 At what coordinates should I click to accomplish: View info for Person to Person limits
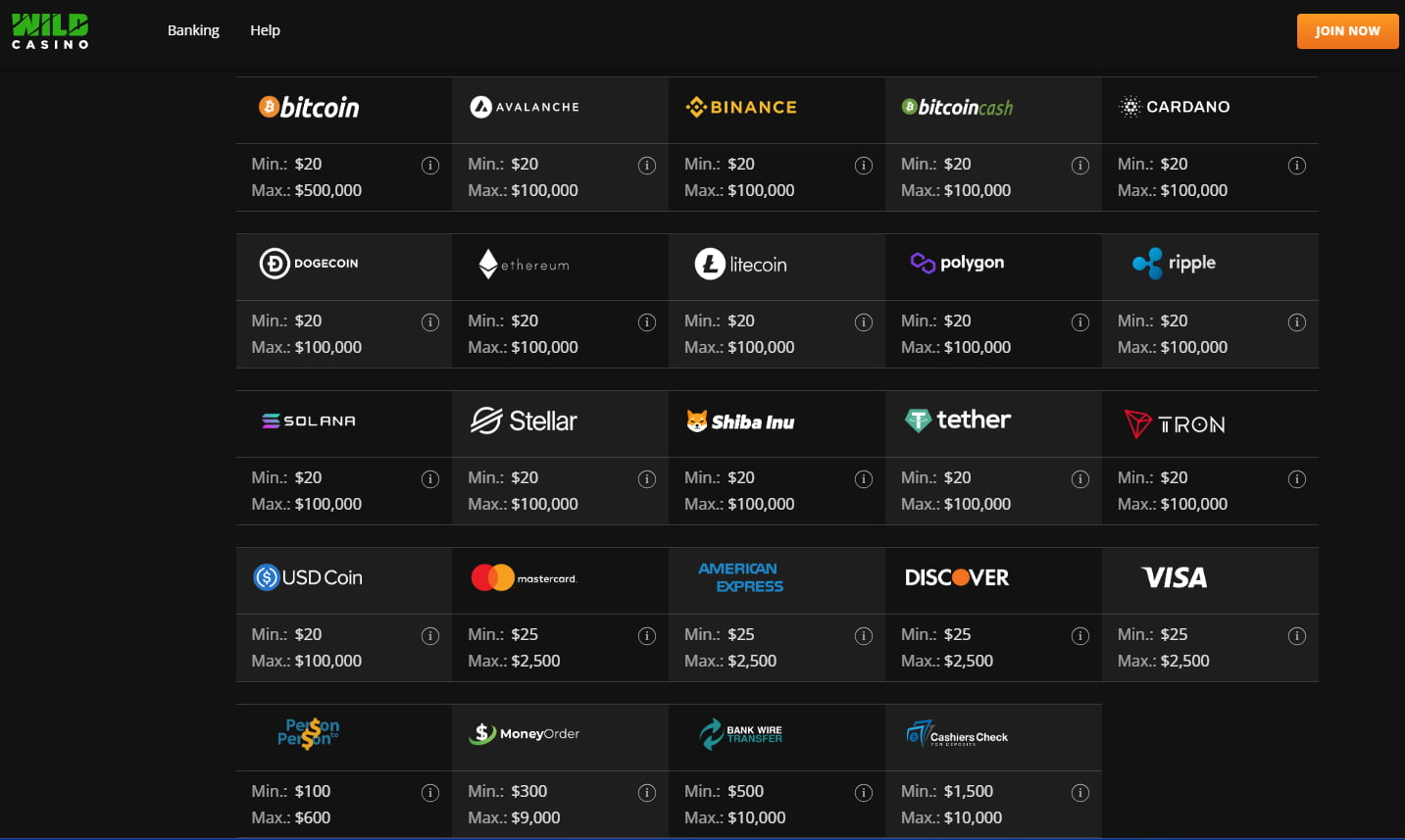[x=430, y=793]
